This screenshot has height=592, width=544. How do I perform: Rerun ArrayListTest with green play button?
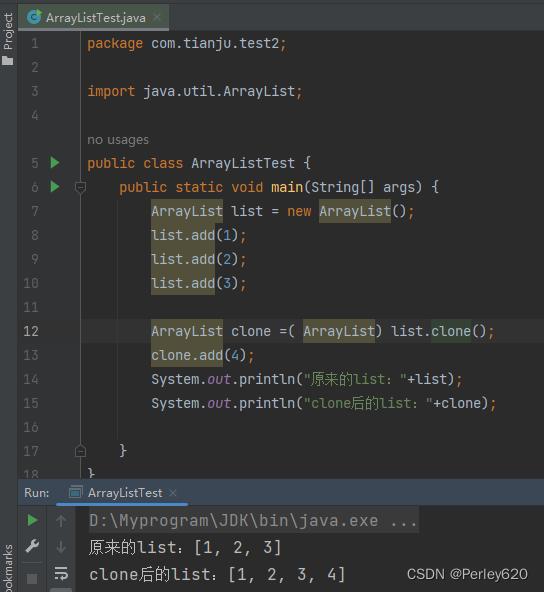click(32, 520)
